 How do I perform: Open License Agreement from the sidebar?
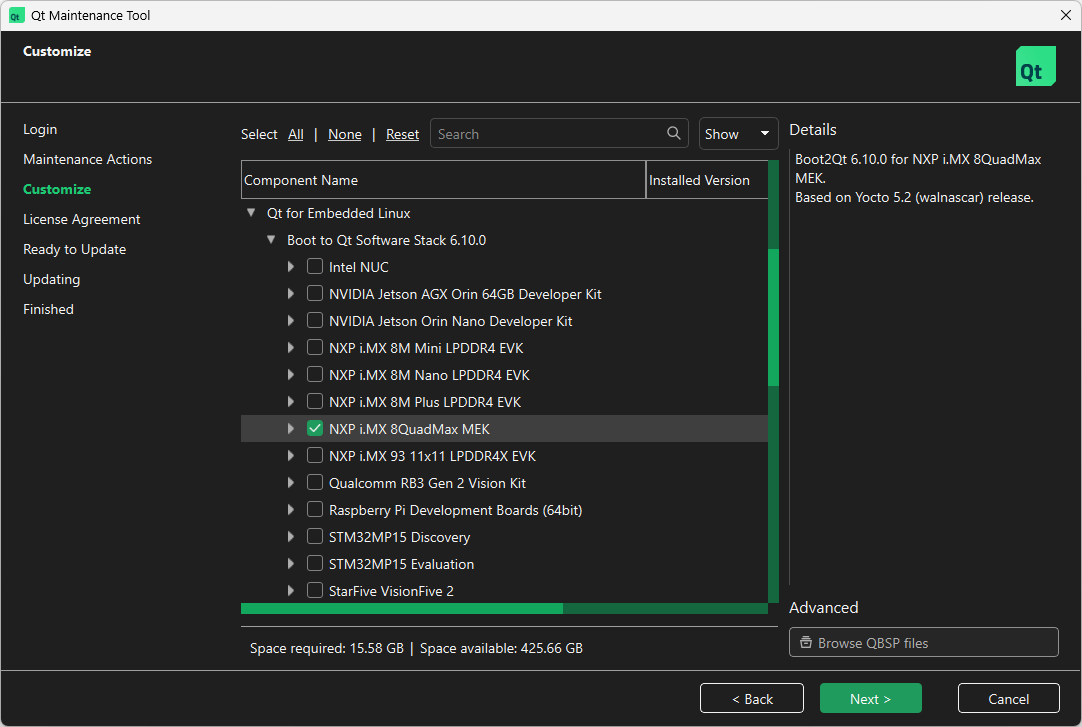pos(81,218)
